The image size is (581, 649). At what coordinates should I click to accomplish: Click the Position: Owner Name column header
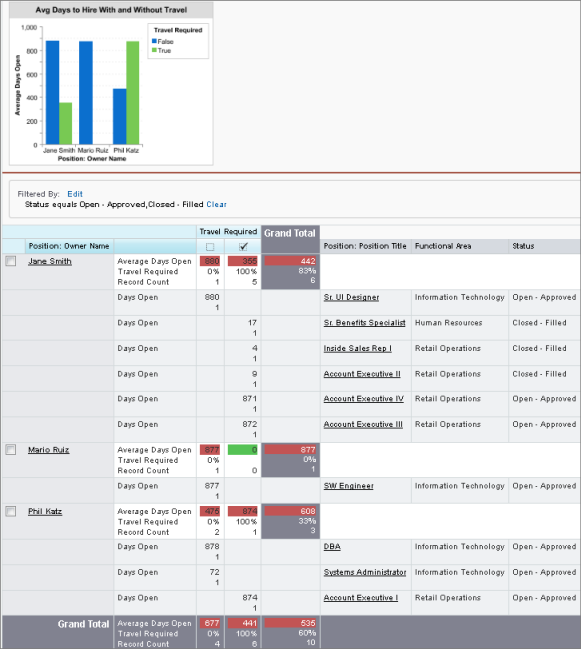69,246
